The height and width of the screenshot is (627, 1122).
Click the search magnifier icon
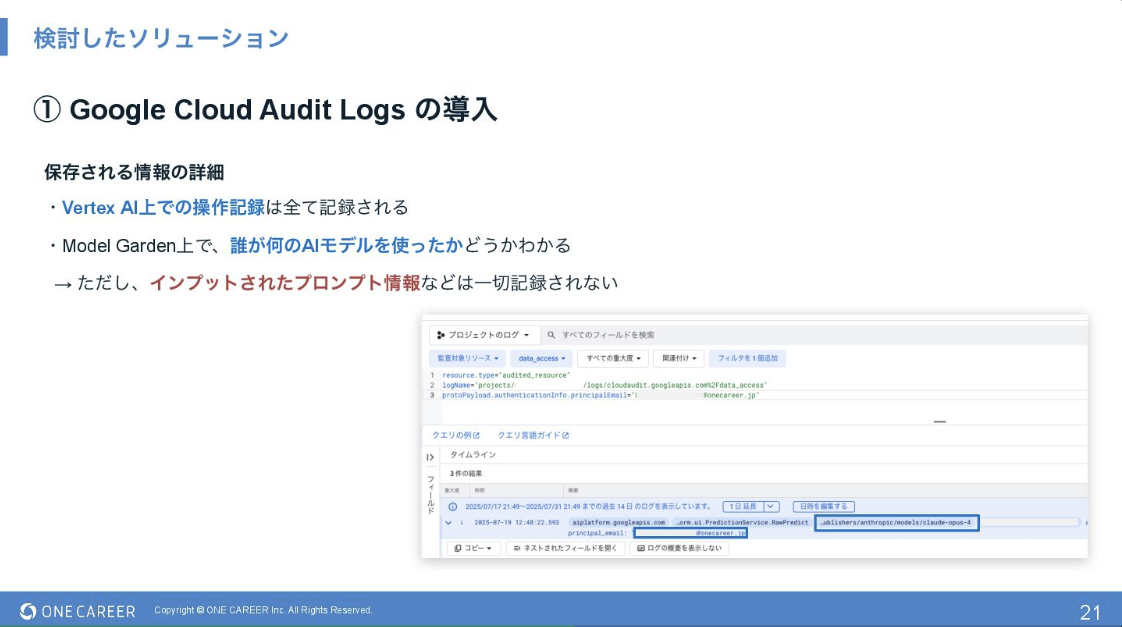[551, 335]
